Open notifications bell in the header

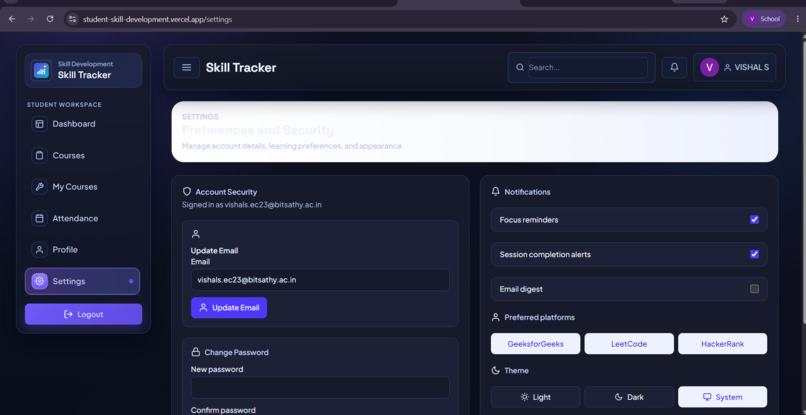click(x=674, y=67)
